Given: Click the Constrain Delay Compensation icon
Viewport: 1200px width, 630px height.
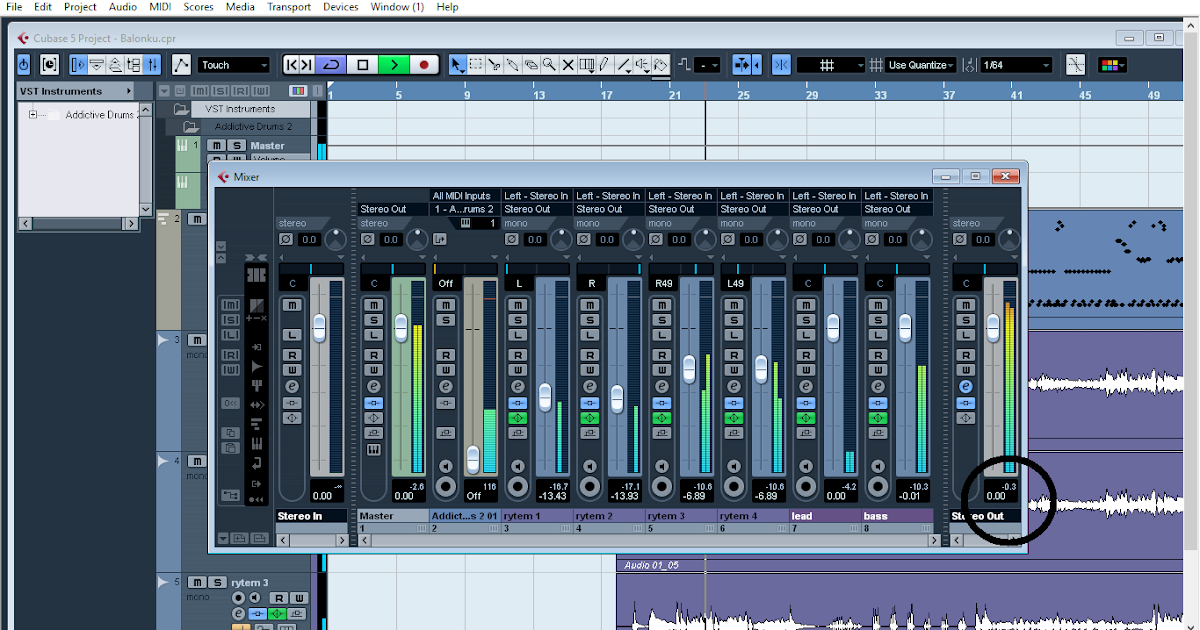Looking at the screenshot, I should coord(51,65).
